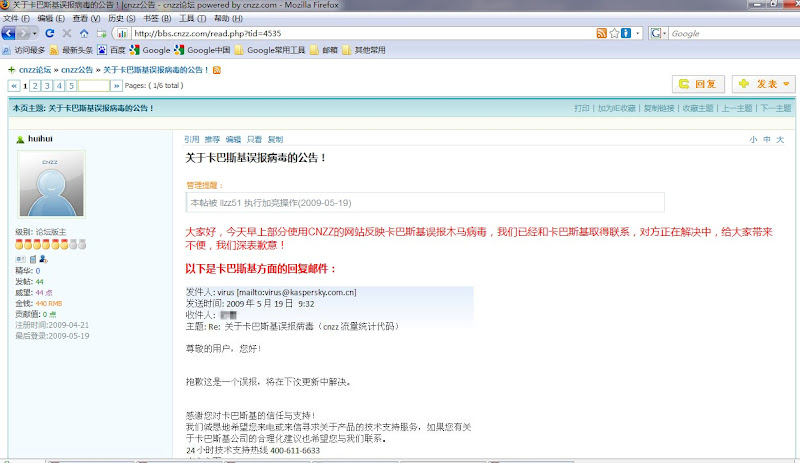Viewport: 800px width, 463px height.
Task: Open the back/forward history dropdown arrow
Action: (x=35, y=33)
